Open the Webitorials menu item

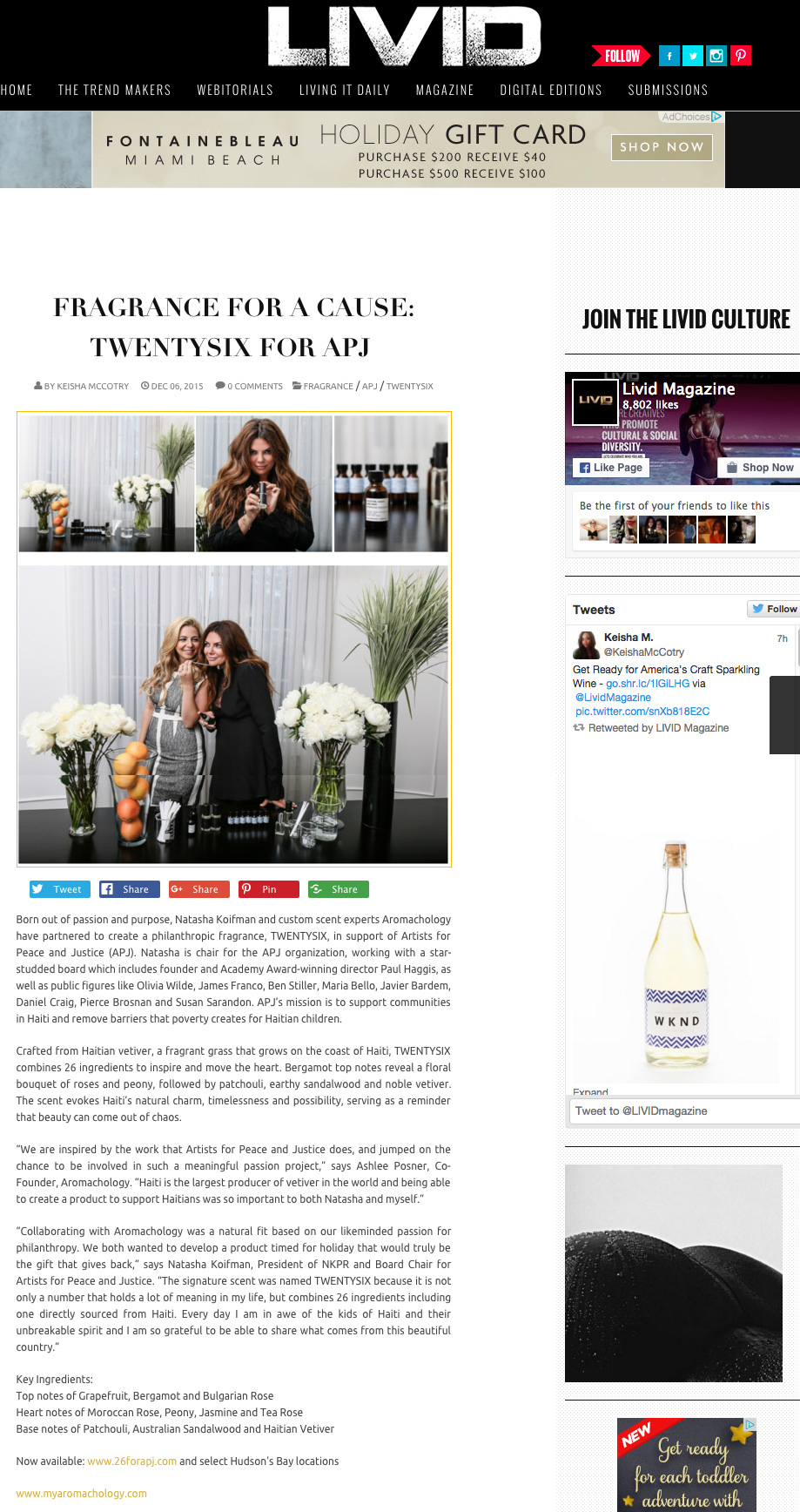(x=235, y=90)
